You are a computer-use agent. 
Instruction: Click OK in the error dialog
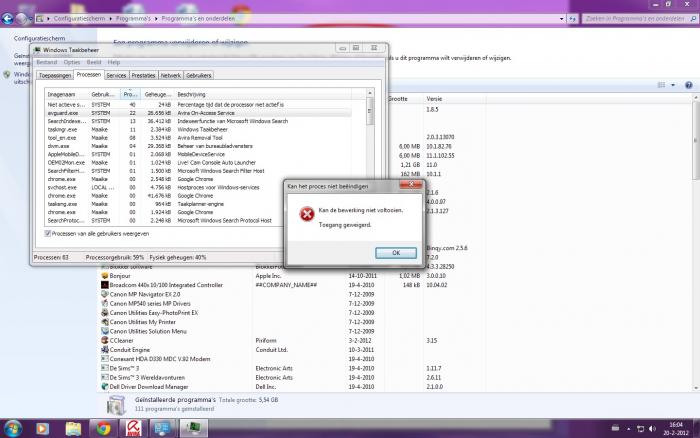tap(396, 253)
